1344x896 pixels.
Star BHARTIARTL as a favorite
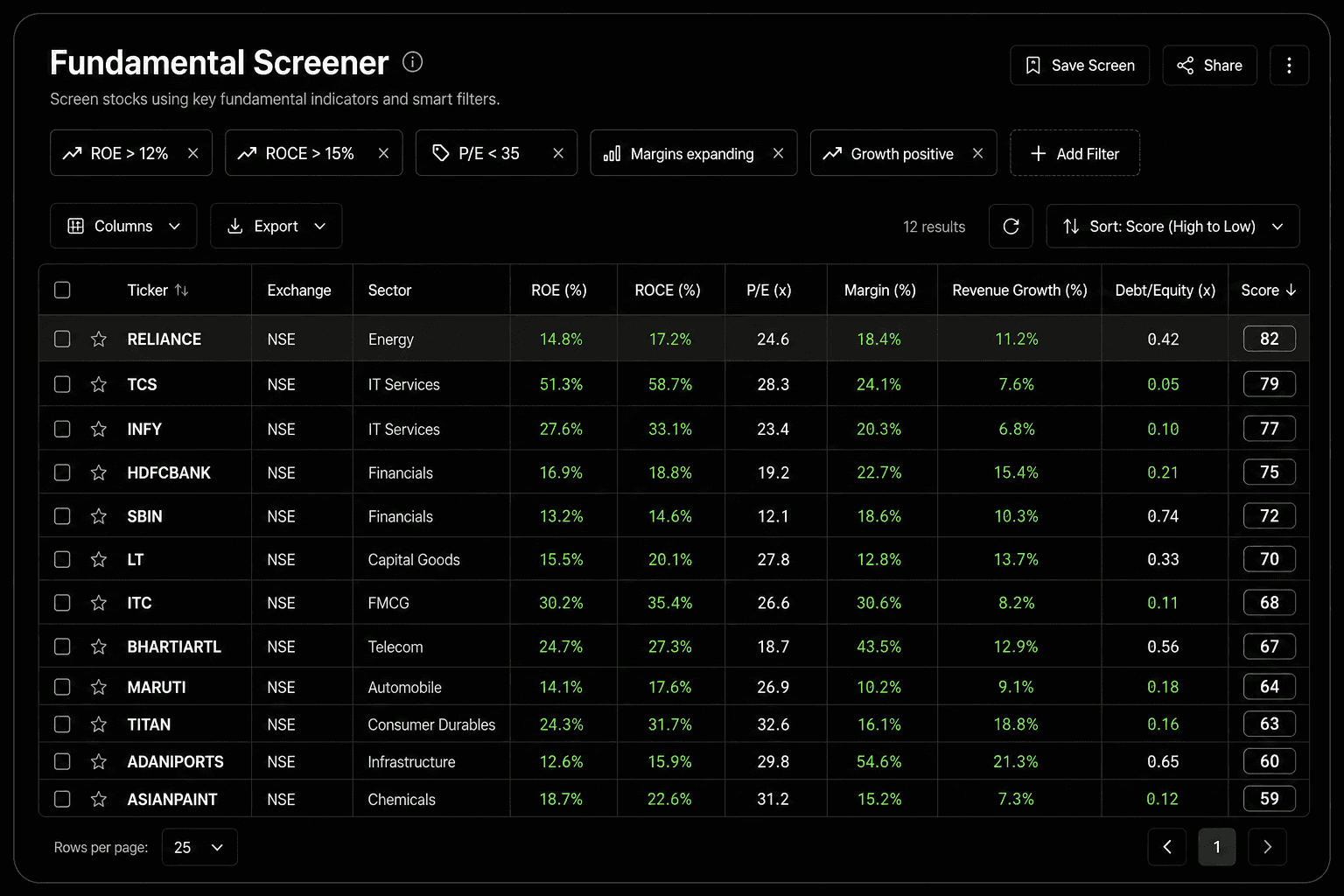click(x=99, y=647)
